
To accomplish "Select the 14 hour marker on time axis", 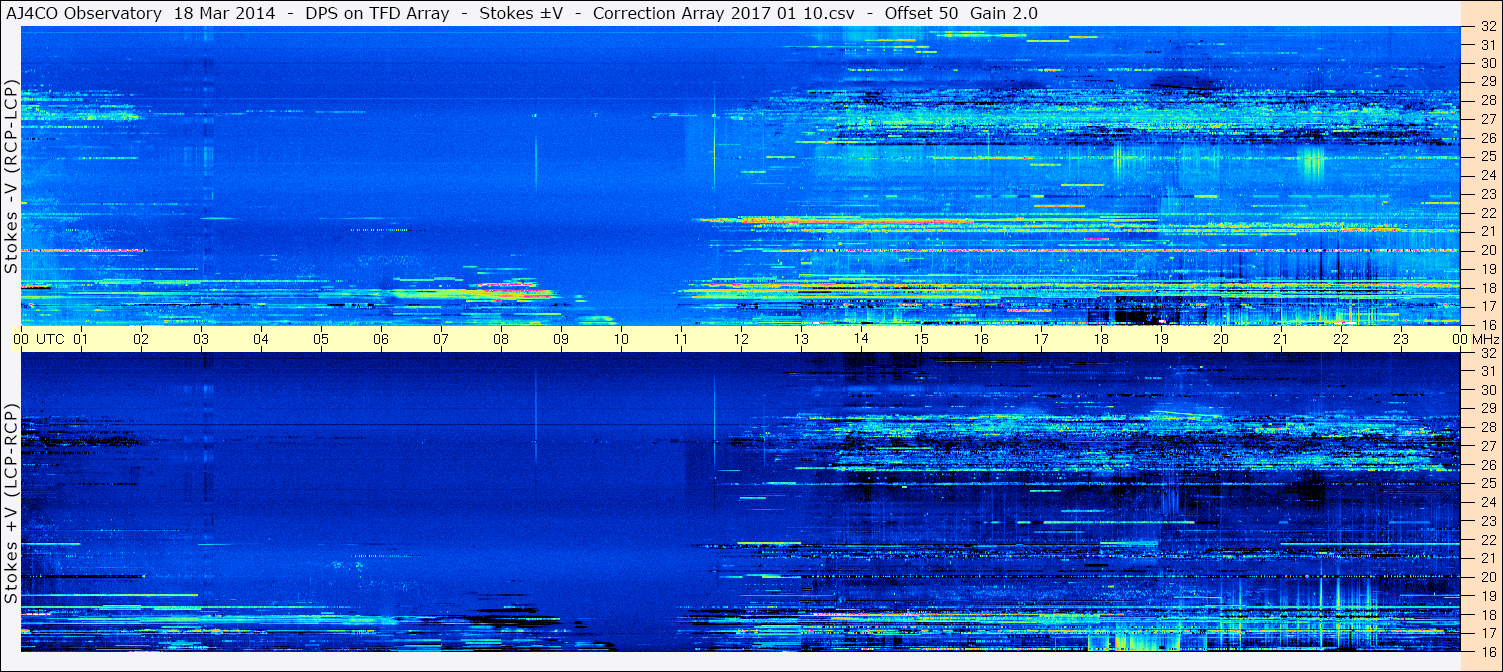I will (x=861, y=339).
